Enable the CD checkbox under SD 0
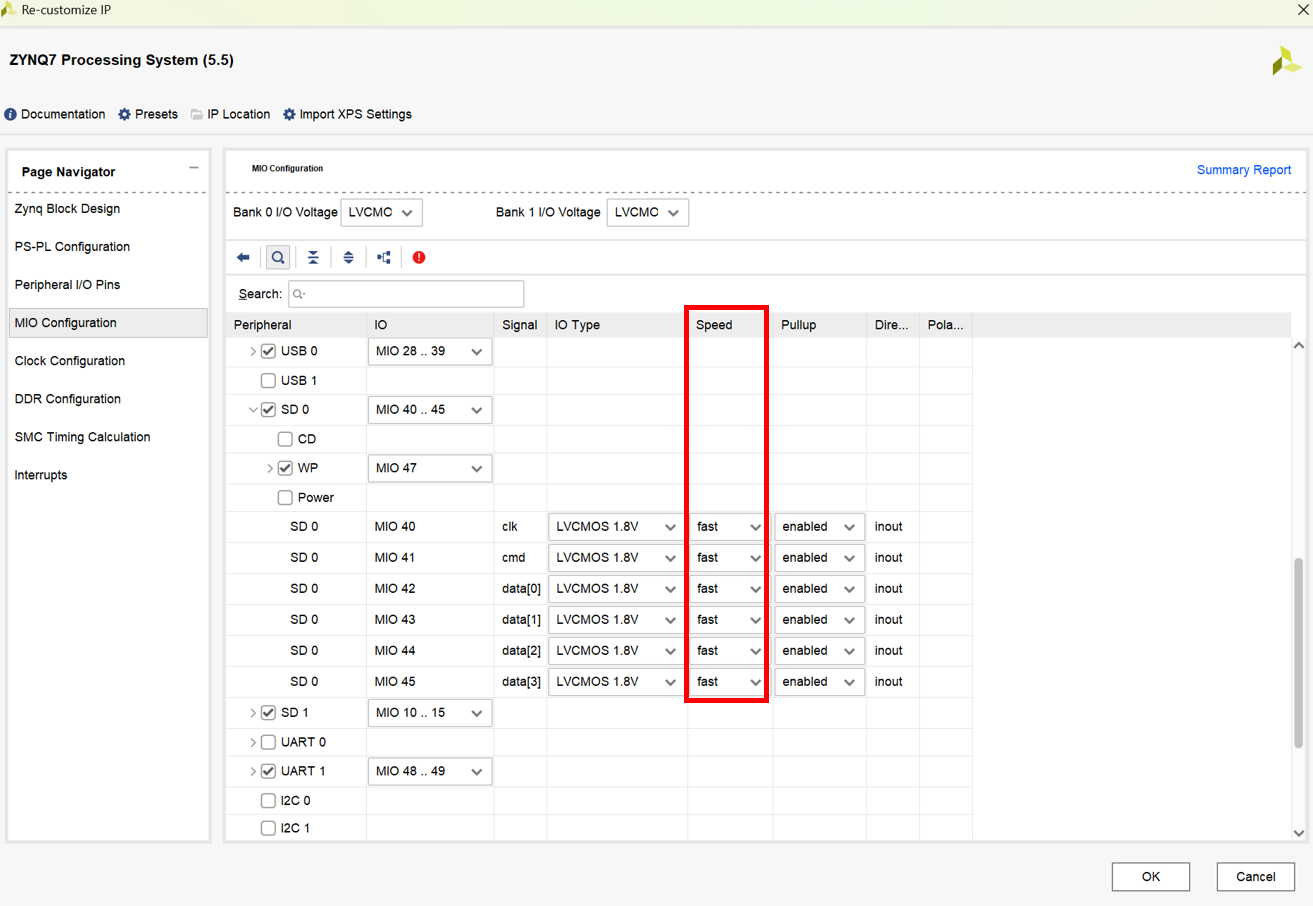 tap(285, 439)
